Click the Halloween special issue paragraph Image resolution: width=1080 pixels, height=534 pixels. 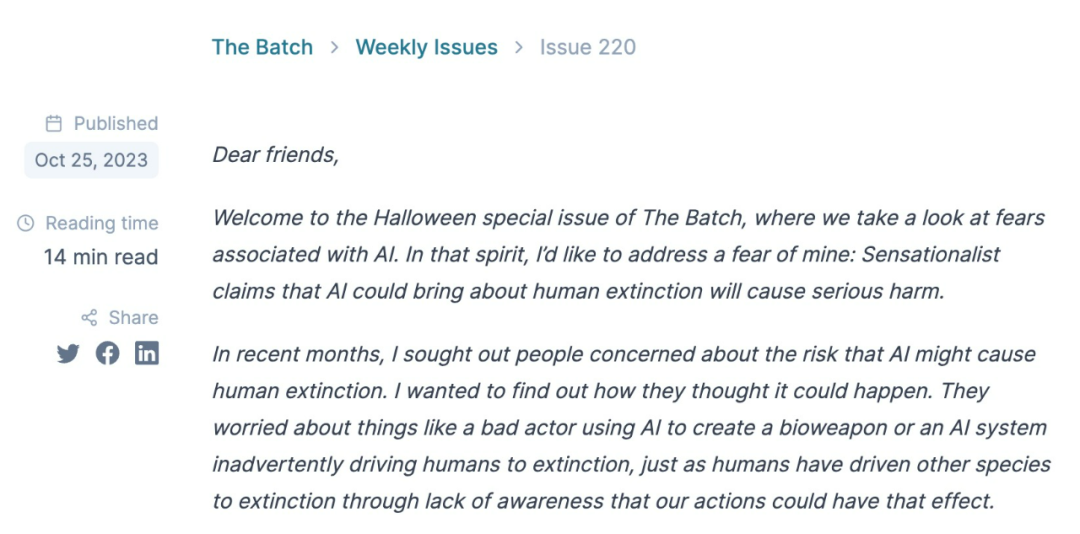tap(628, 254)
